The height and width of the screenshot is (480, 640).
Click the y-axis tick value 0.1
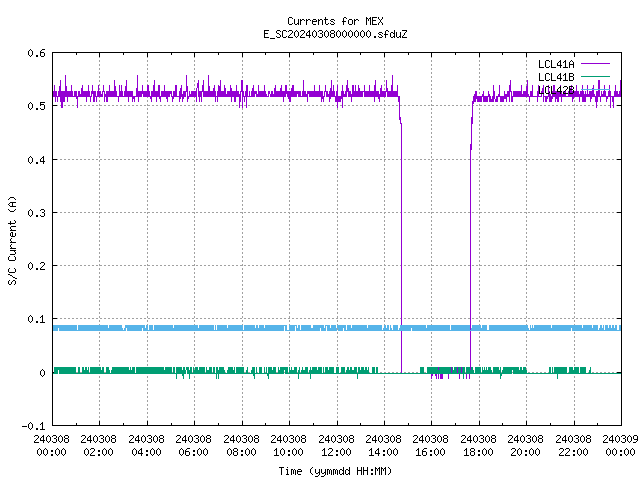(36, 319)
